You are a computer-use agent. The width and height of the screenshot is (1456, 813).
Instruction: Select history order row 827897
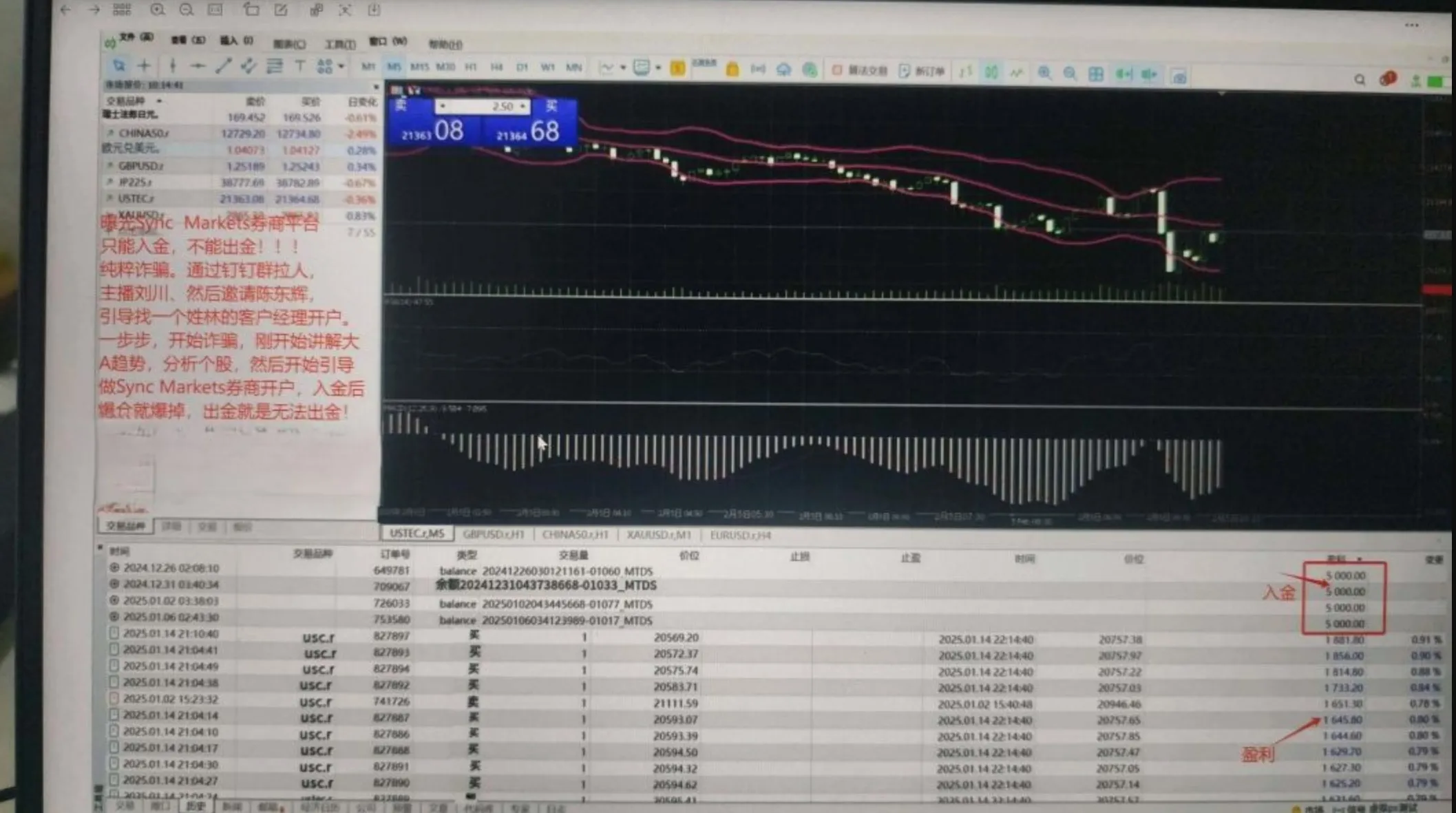click(774, 637)
